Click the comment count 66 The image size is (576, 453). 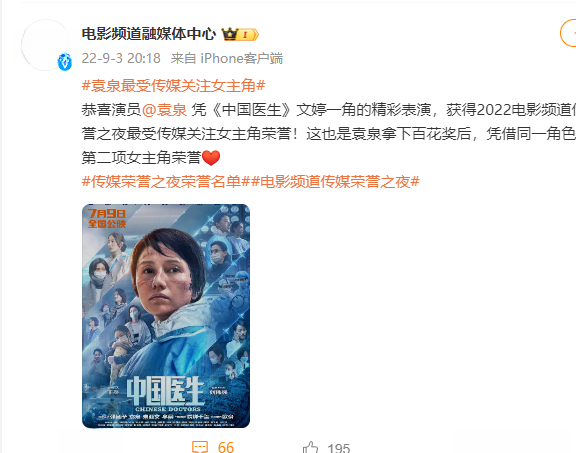[226, 447]
